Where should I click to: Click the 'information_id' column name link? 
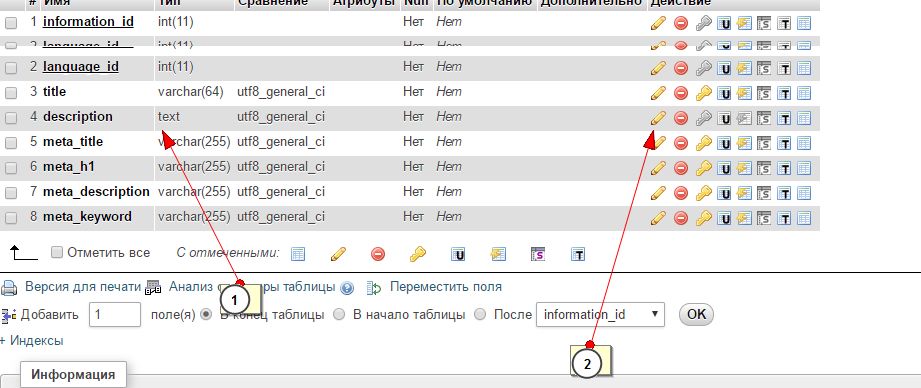[88, 22]
